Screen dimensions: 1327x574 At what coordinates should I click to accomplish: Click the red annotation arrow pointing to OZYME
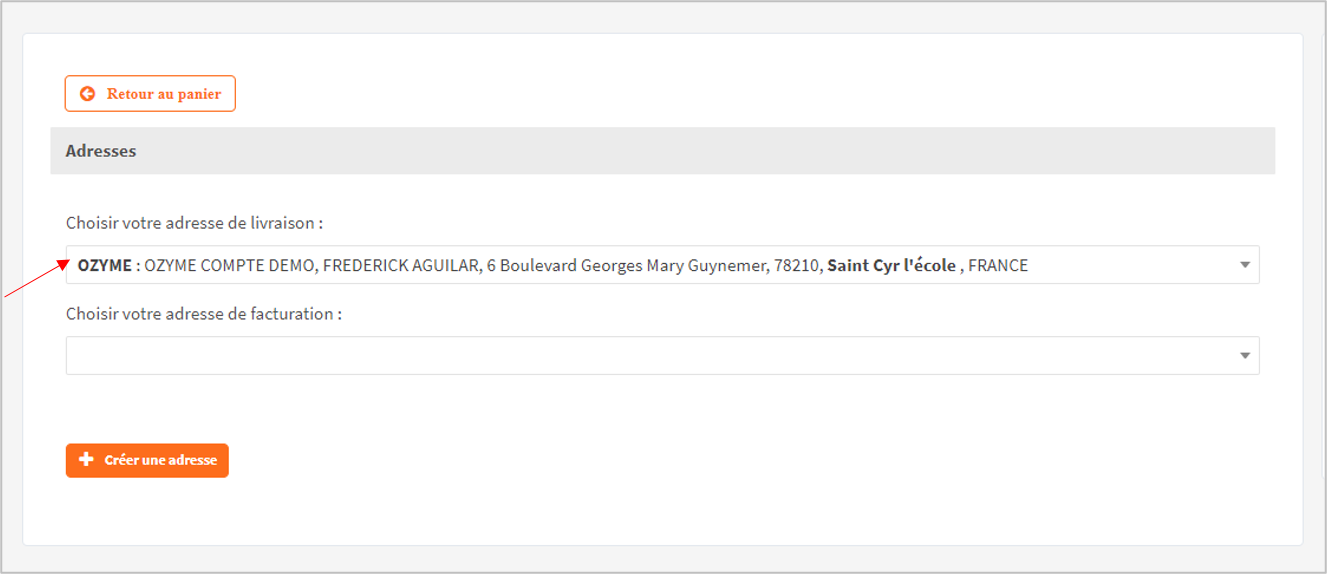coord(34,279)
